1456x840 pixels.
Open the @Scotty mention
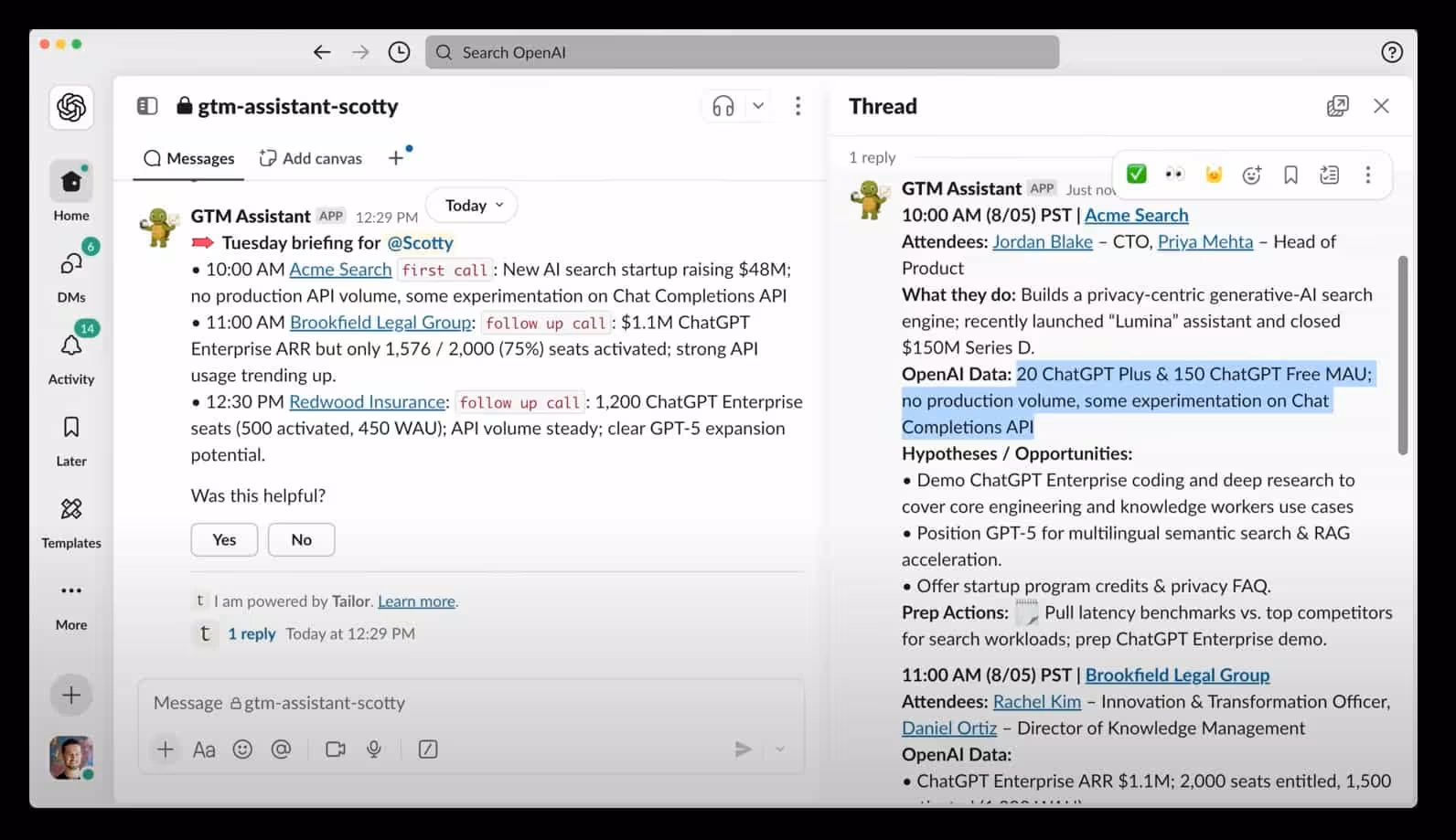click(420, 242)
